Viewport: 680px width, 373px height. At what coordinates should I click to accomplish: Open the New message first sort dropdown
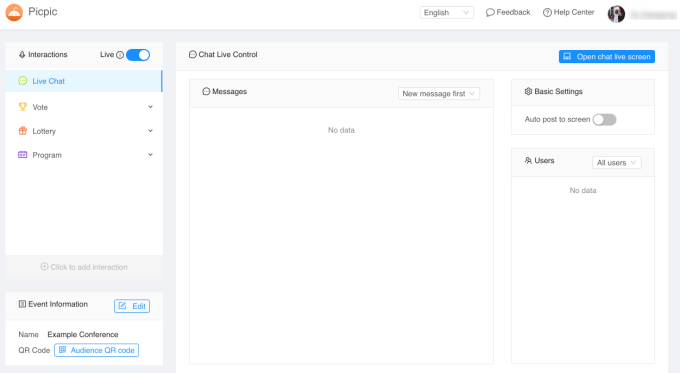coord(439,94)
